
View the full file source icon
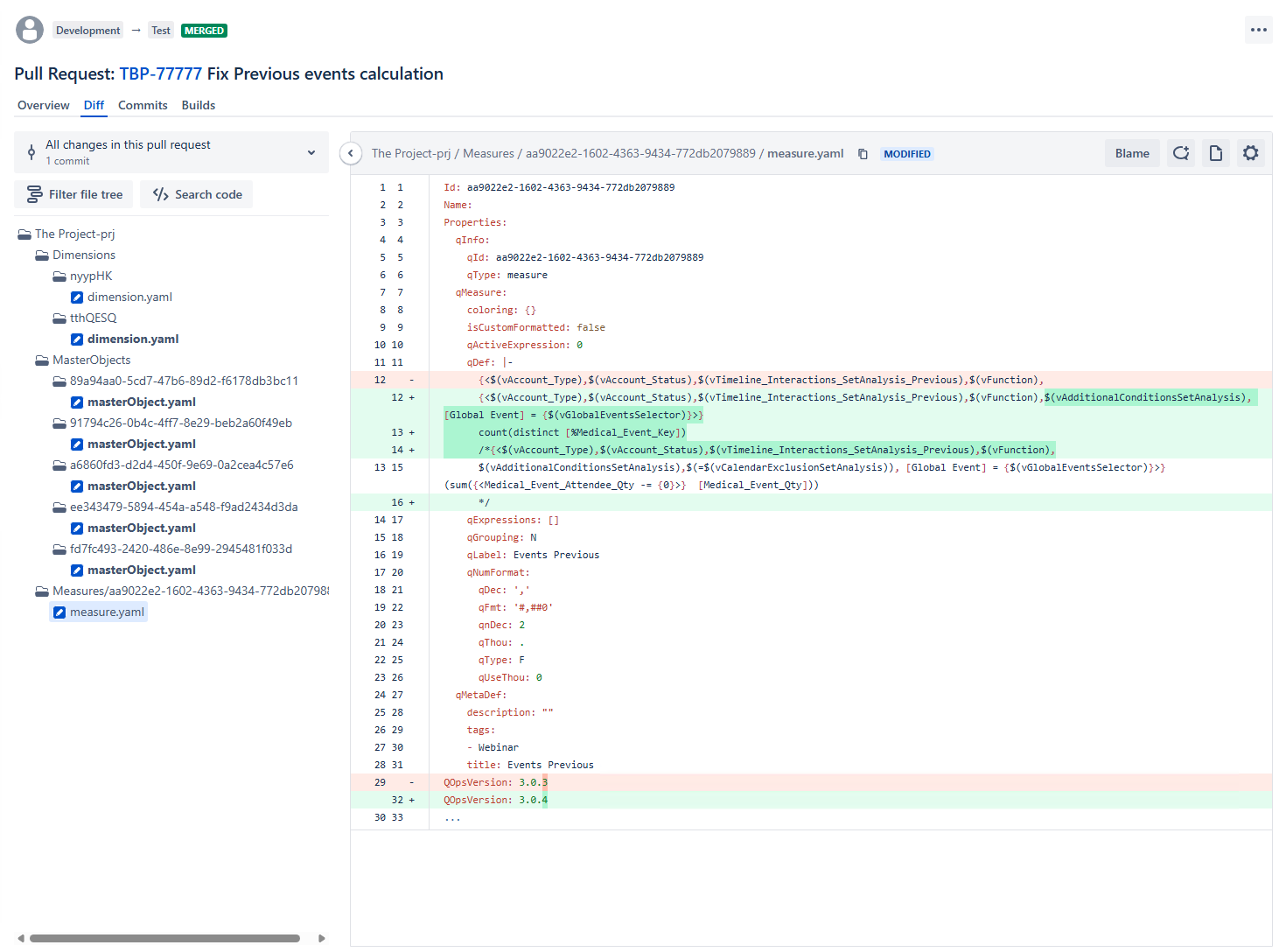tap(1216, 153)
